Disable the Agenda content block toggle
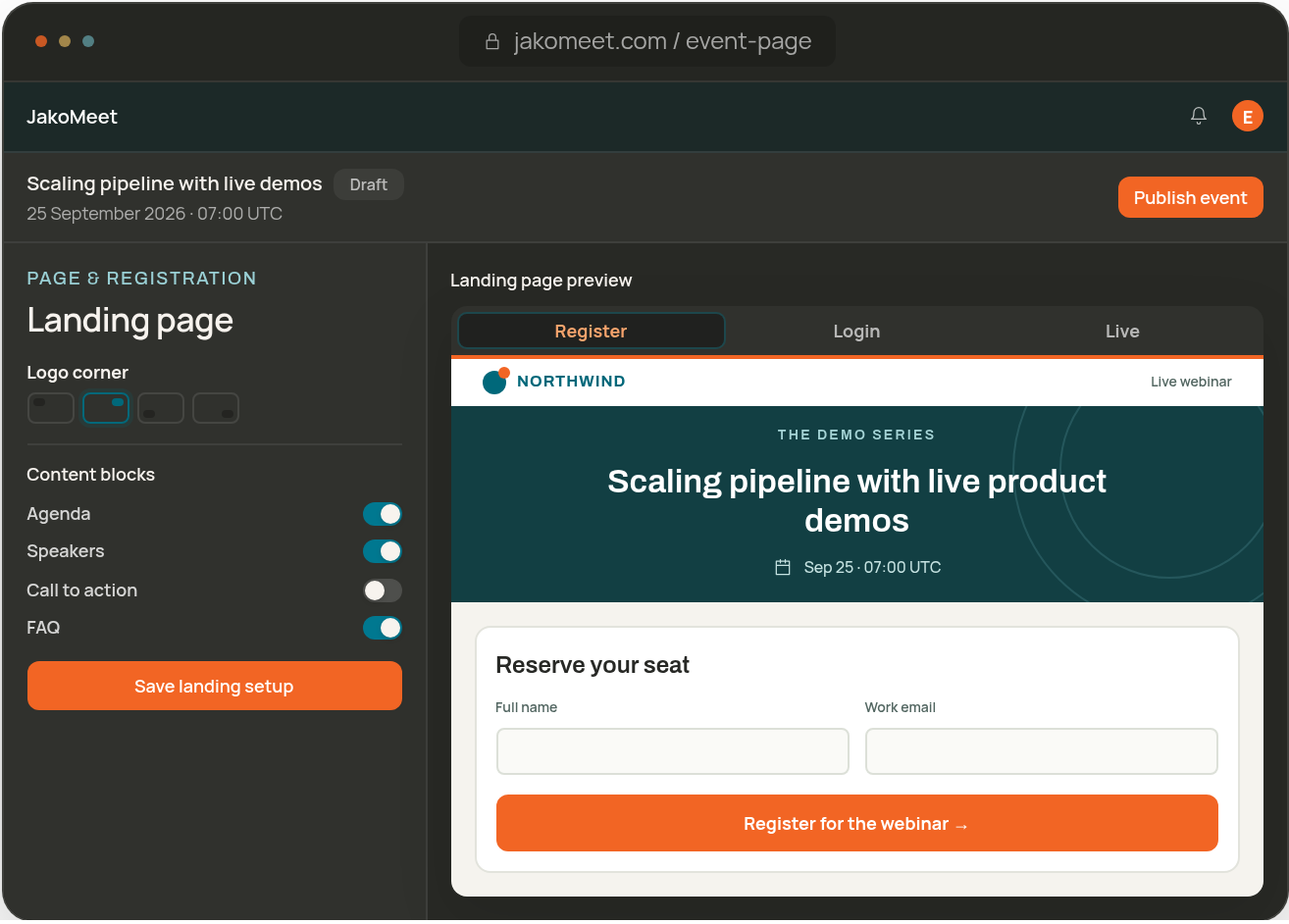Screen dimensions: 1289x924 (x=383, y=514)
